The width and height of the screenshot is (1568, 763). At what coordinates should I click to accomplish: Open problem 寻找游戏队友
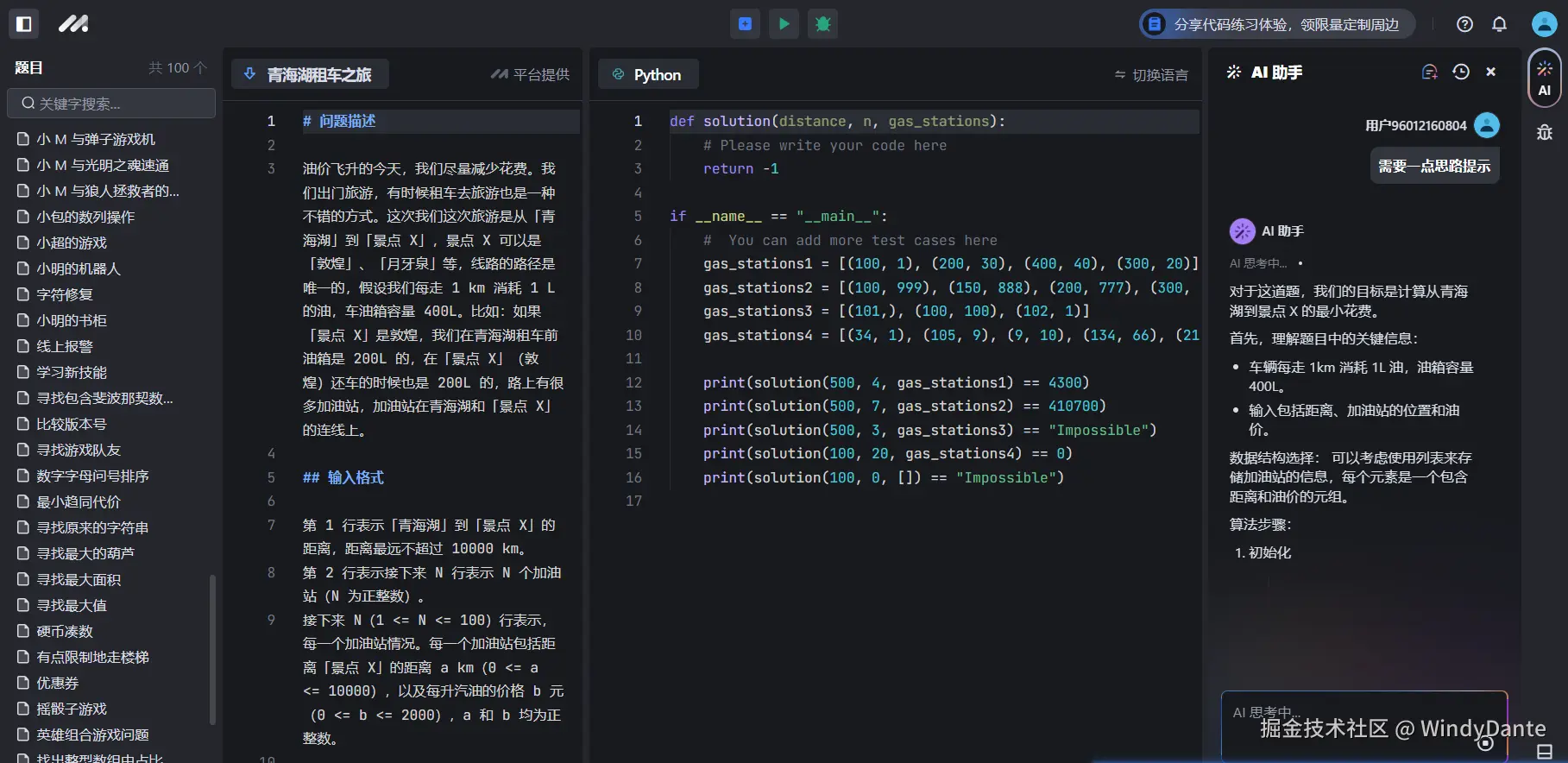78,450
